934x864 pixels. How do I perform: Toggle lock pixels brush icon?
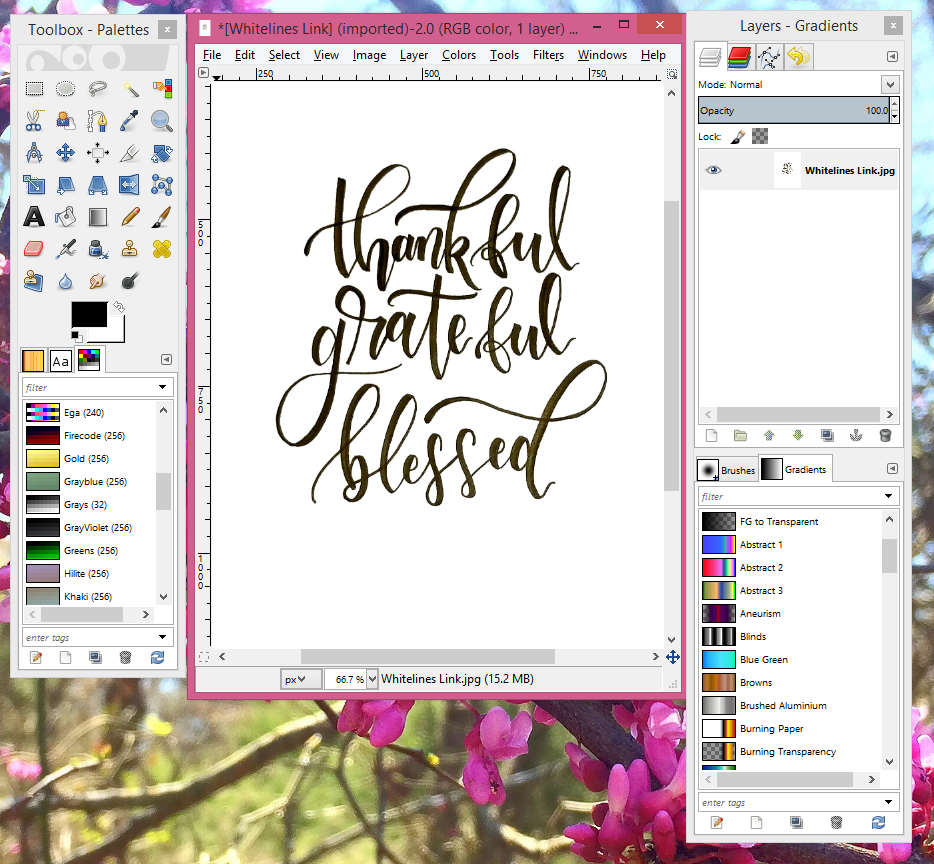[737, 136]
